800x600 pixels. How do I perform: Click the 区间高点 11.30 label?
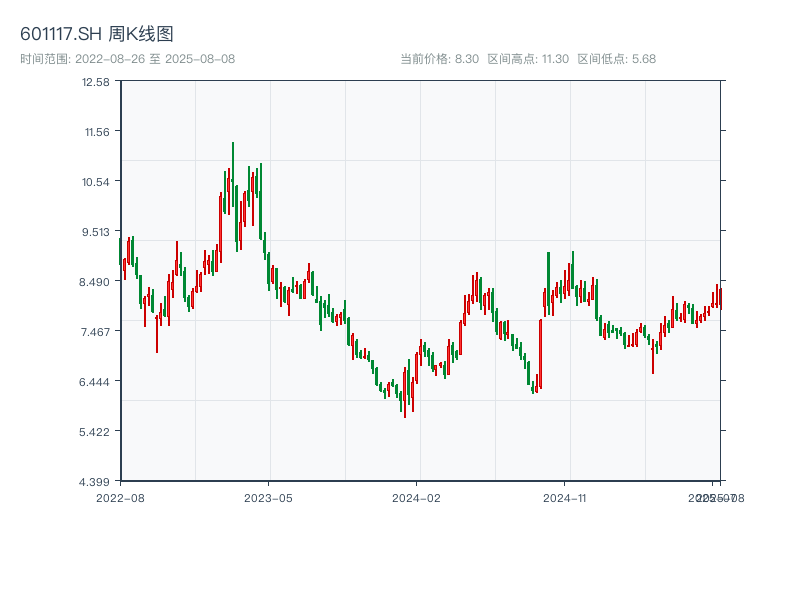pyautogui.click(x=527, y=59)
